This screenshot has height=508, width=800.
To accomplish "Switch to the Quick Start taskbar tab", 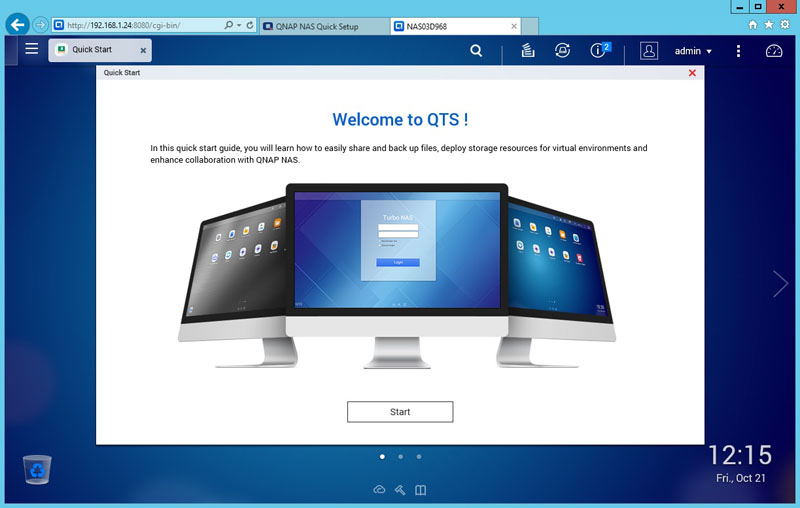I will pos(100,50).
